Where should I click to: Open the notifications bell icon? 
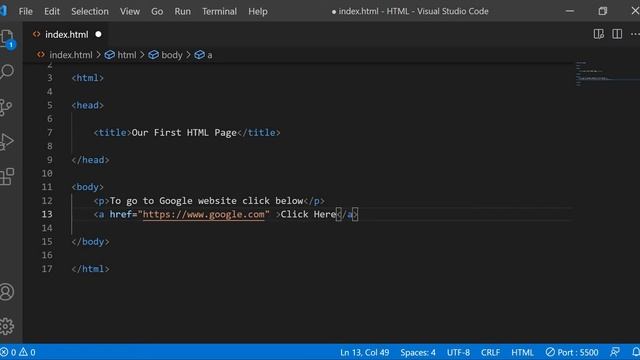coord(635,352)
